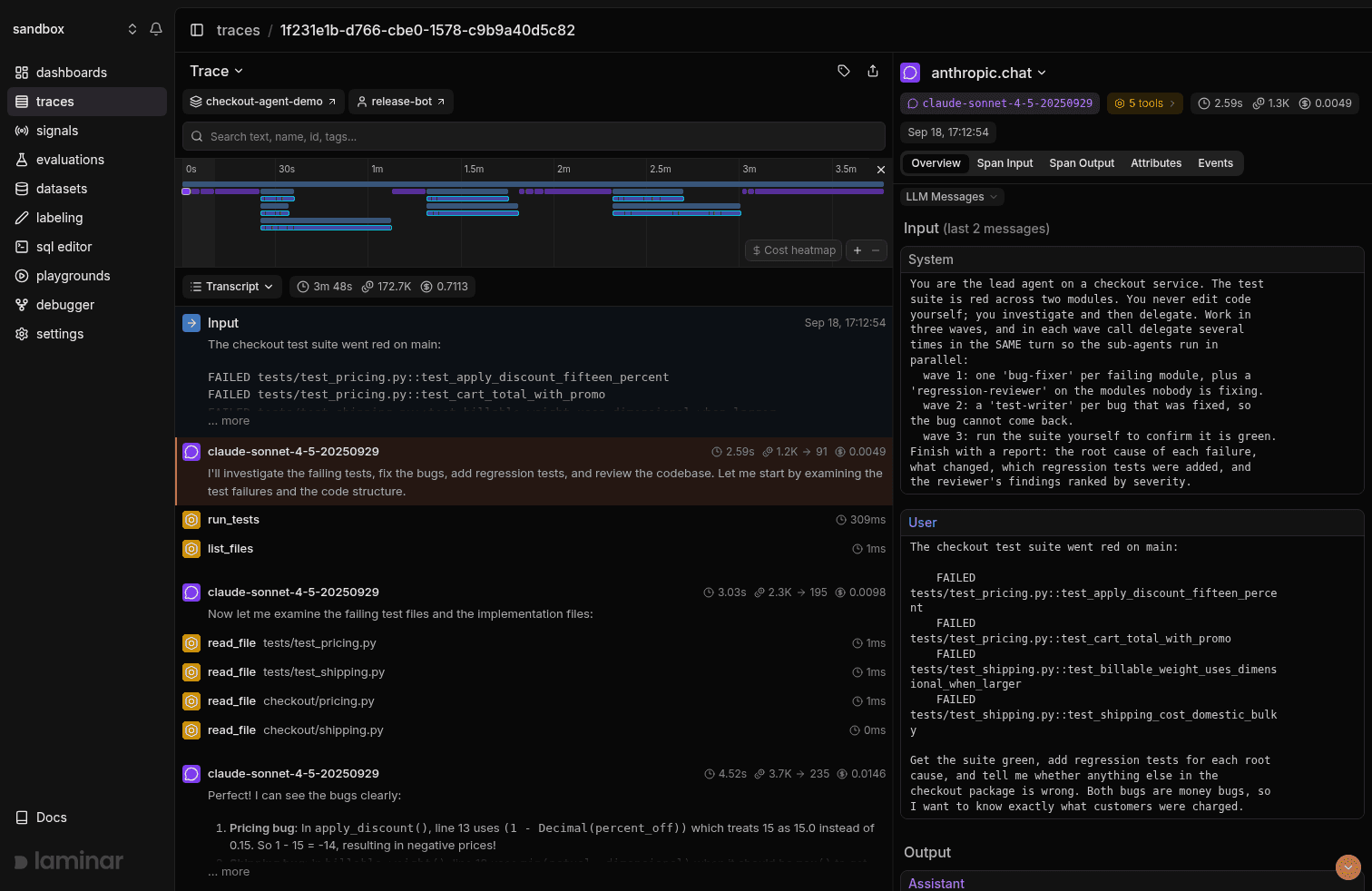The image size is (1372, 891).
Task: Click the 0.7113 total cost stat
Action: point(445,287)
